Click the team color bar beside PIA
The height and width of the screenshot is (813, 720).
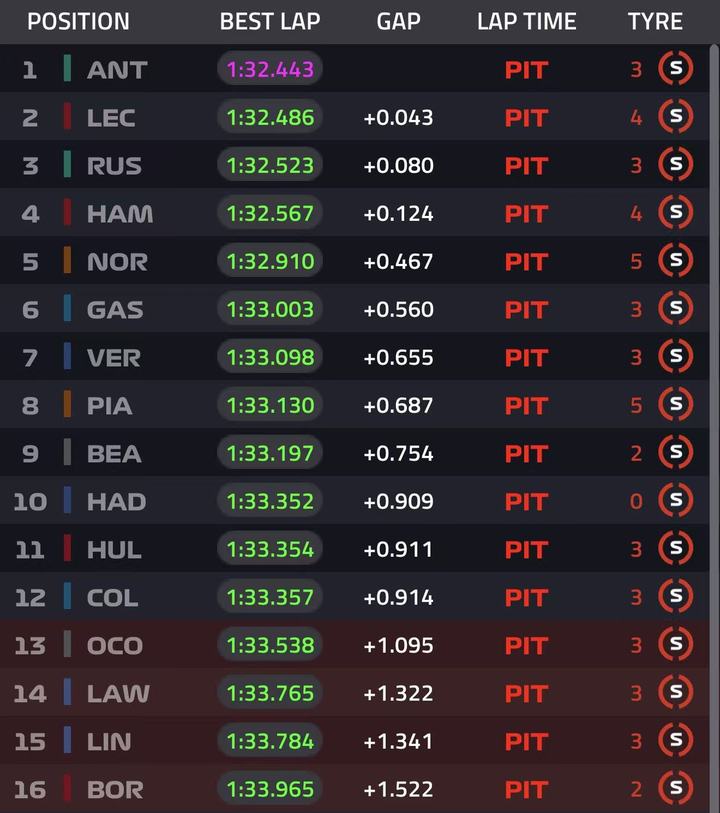tap(67, 405)
